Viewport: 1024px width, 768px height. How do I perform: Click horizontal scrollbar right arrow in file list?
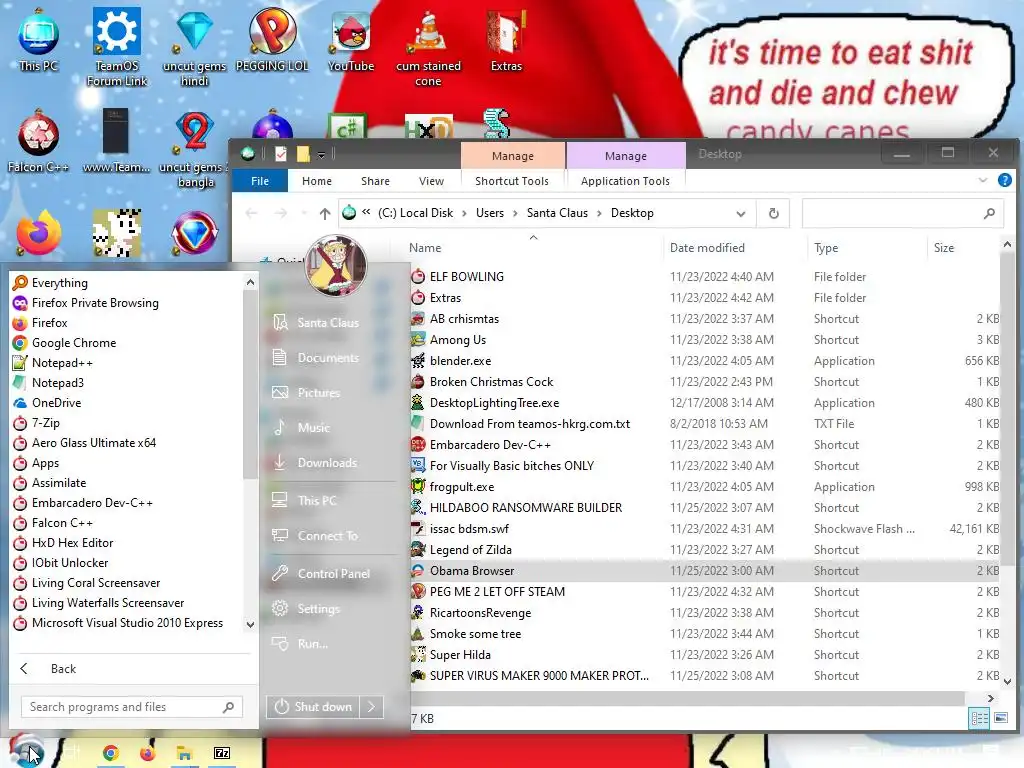tap(991, 698)
